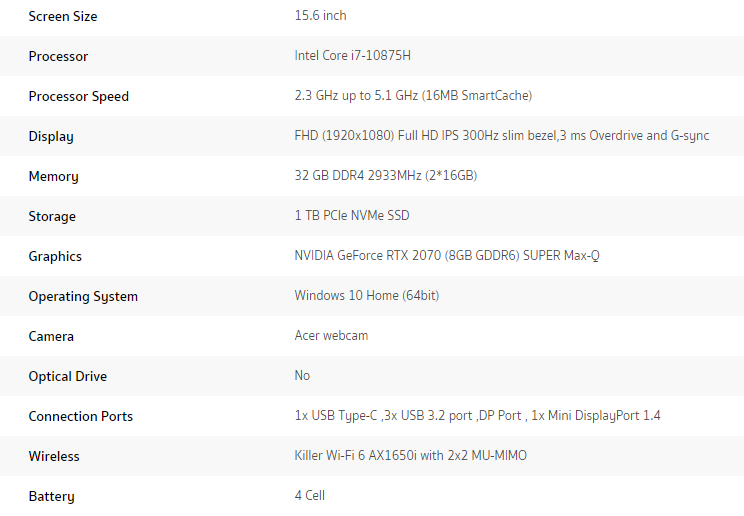Click Windows 10 Home (64bit) text
Image resolution: width=744 pixels, height=516 pixels.
point(367,295)
